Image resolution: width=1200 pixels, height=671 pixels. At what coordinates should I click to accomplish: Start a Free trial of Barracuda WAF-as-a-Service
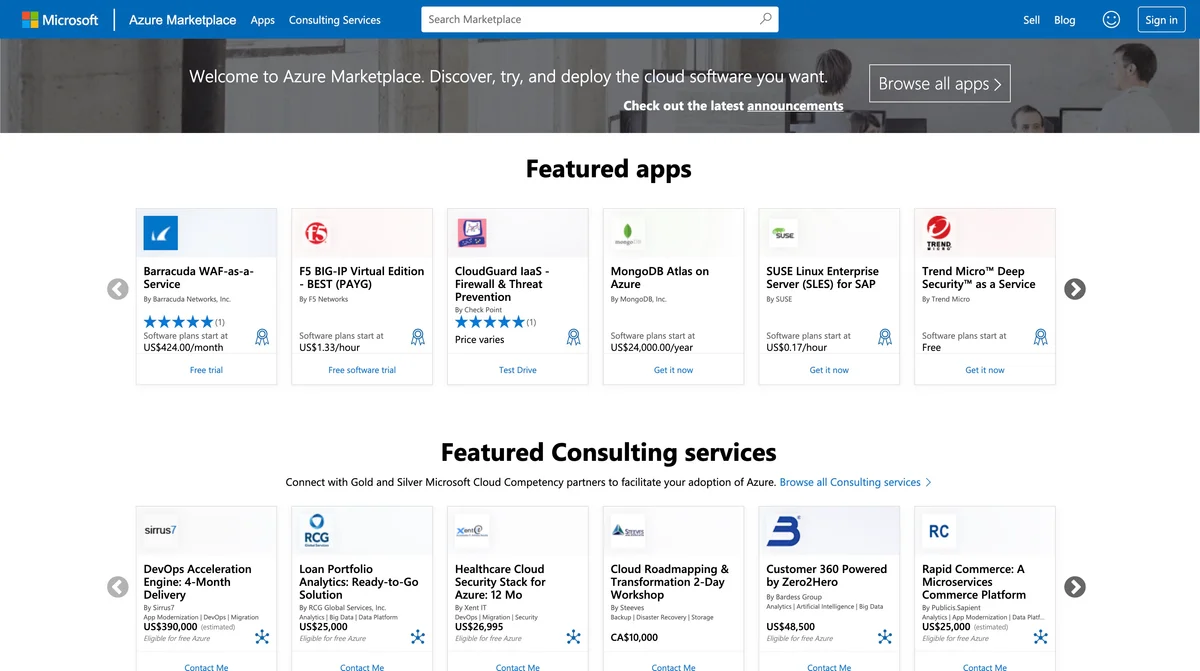(x=206, y=369)
